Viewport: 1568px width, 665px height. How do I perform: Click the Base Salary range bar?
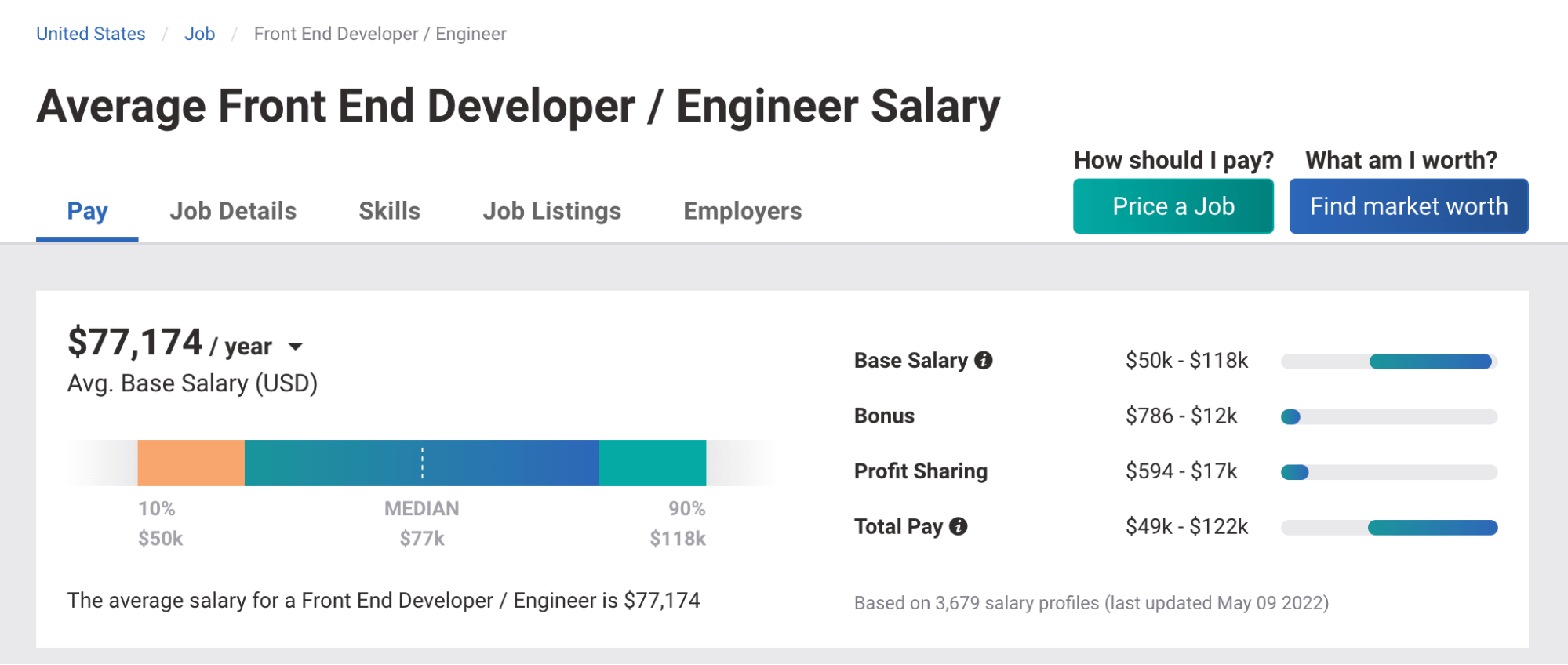[1388, 361]
